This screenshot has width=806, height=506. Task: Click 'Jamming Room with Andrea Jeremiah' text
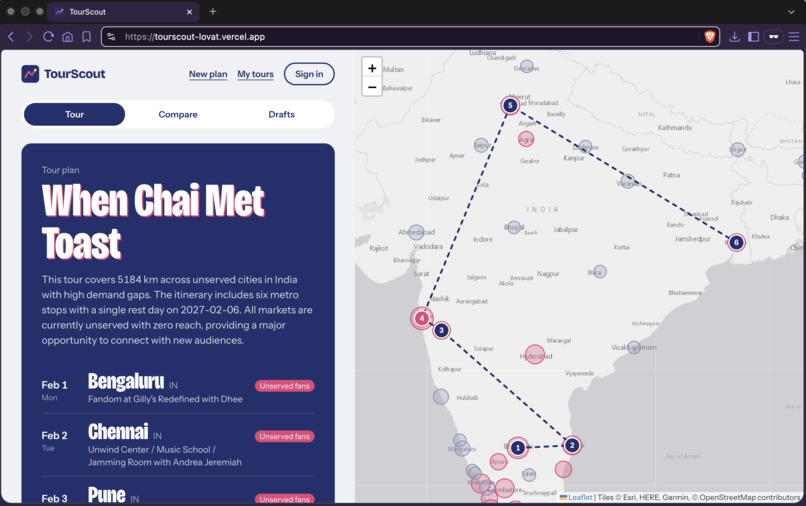pos(164,462)
